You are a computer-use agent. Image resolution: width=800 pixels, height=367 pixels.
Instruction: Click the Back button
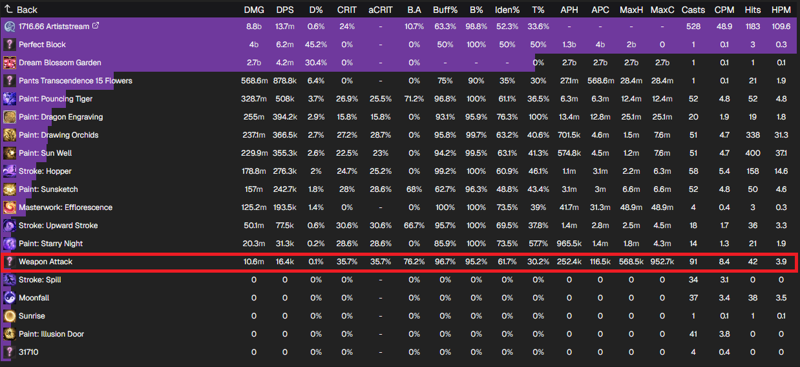click(21, 10)
